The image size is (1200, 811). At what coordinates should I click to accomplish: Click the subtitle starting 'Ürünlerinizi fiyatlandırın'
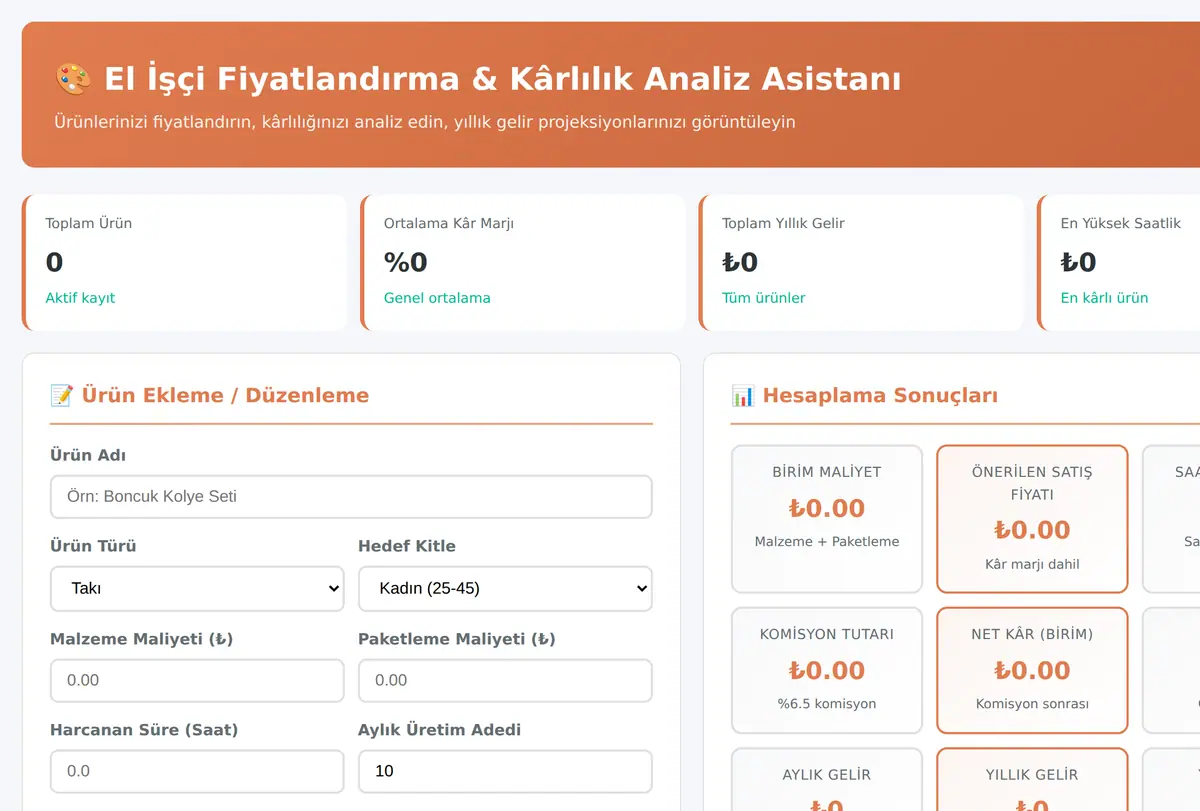[425, 122]
